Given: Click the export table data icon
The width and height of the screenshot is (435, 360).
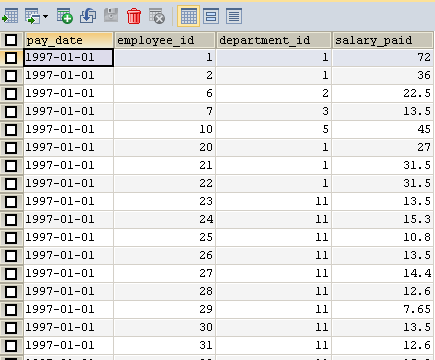Looking at the screenshot, I should (x=10, y=16).
